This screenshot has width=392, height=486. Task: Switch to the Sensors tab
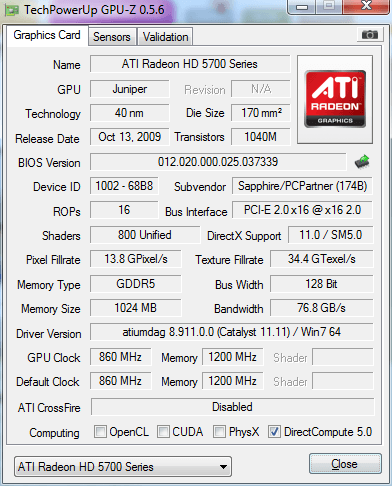(x=112, y=37)
